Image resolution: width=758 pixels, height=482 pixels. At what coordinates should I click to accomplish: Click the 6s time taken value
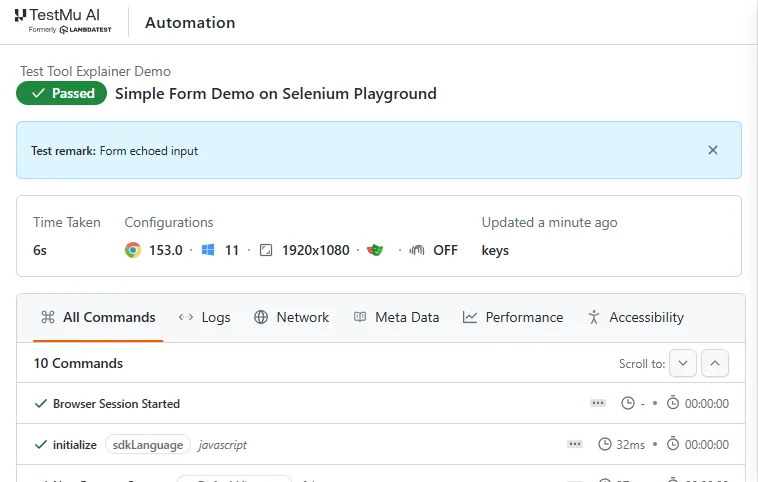coord(40,250)
